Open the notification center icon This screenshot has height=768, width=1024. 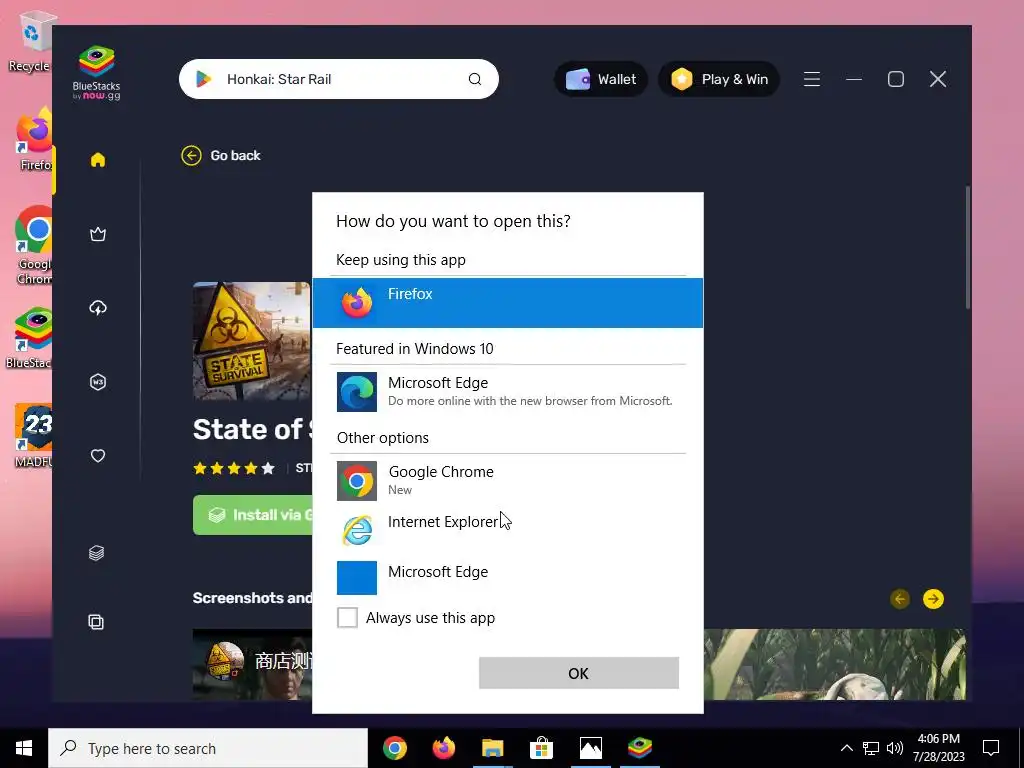[991, 748]
